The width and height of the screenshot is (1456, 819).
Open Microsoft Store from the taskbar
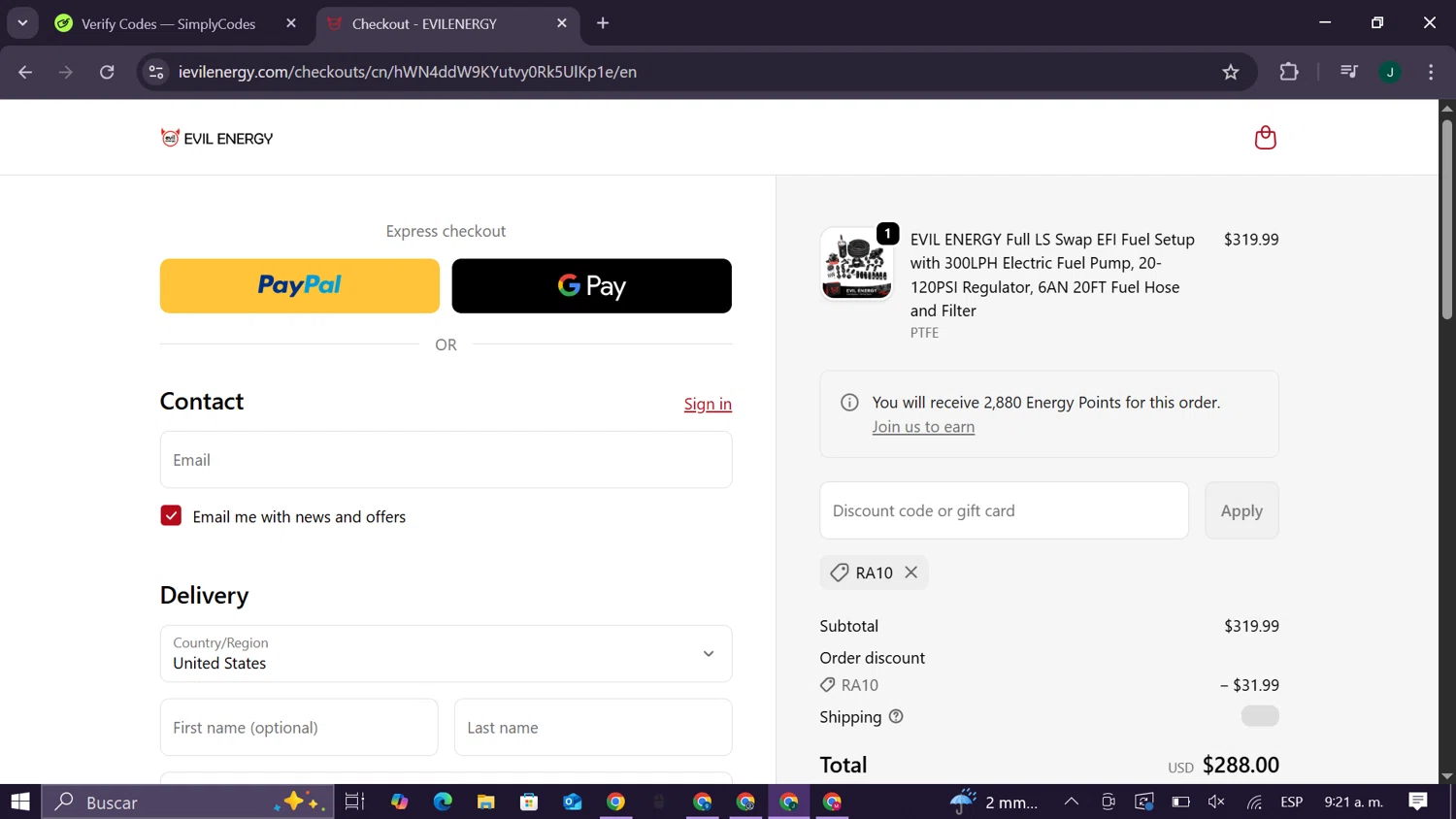(529, 802)
